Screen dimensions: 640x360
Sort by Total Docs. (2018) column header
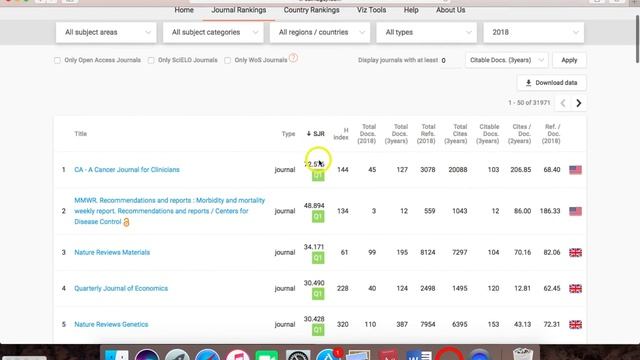coord(367,134)
